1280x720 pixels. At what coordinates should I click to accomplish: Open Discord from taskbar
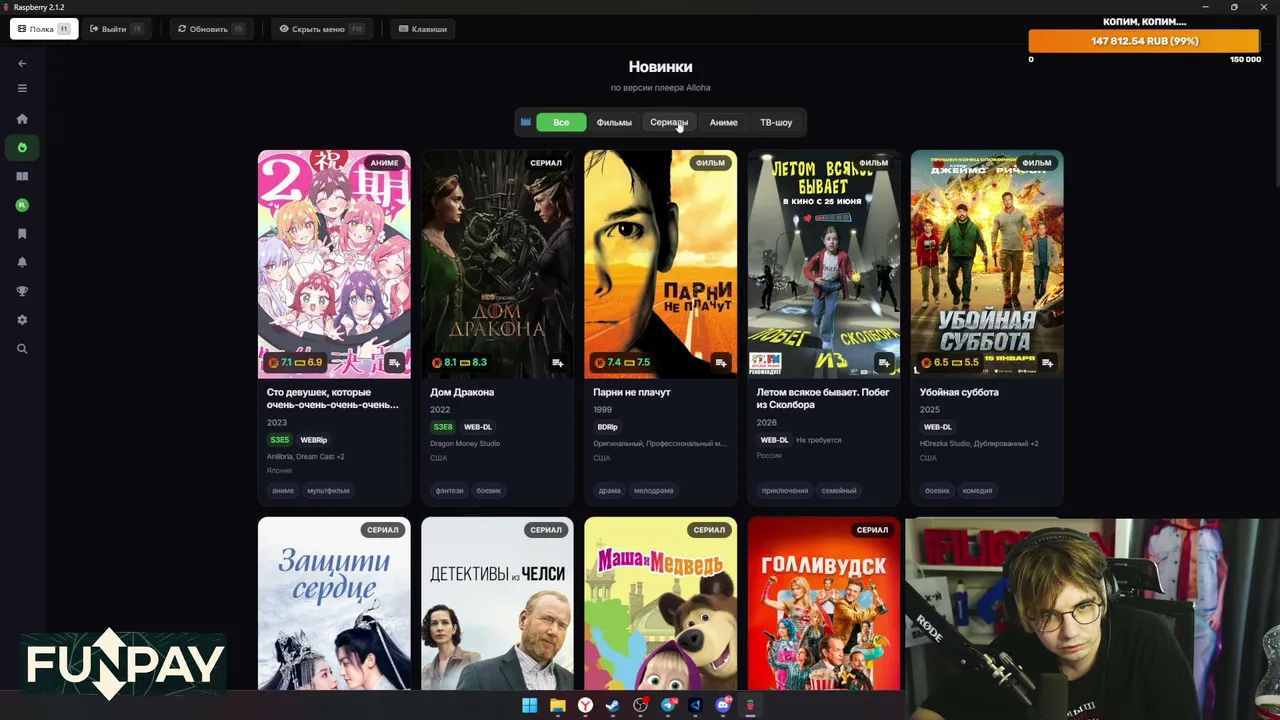click(x=723, y=706)
